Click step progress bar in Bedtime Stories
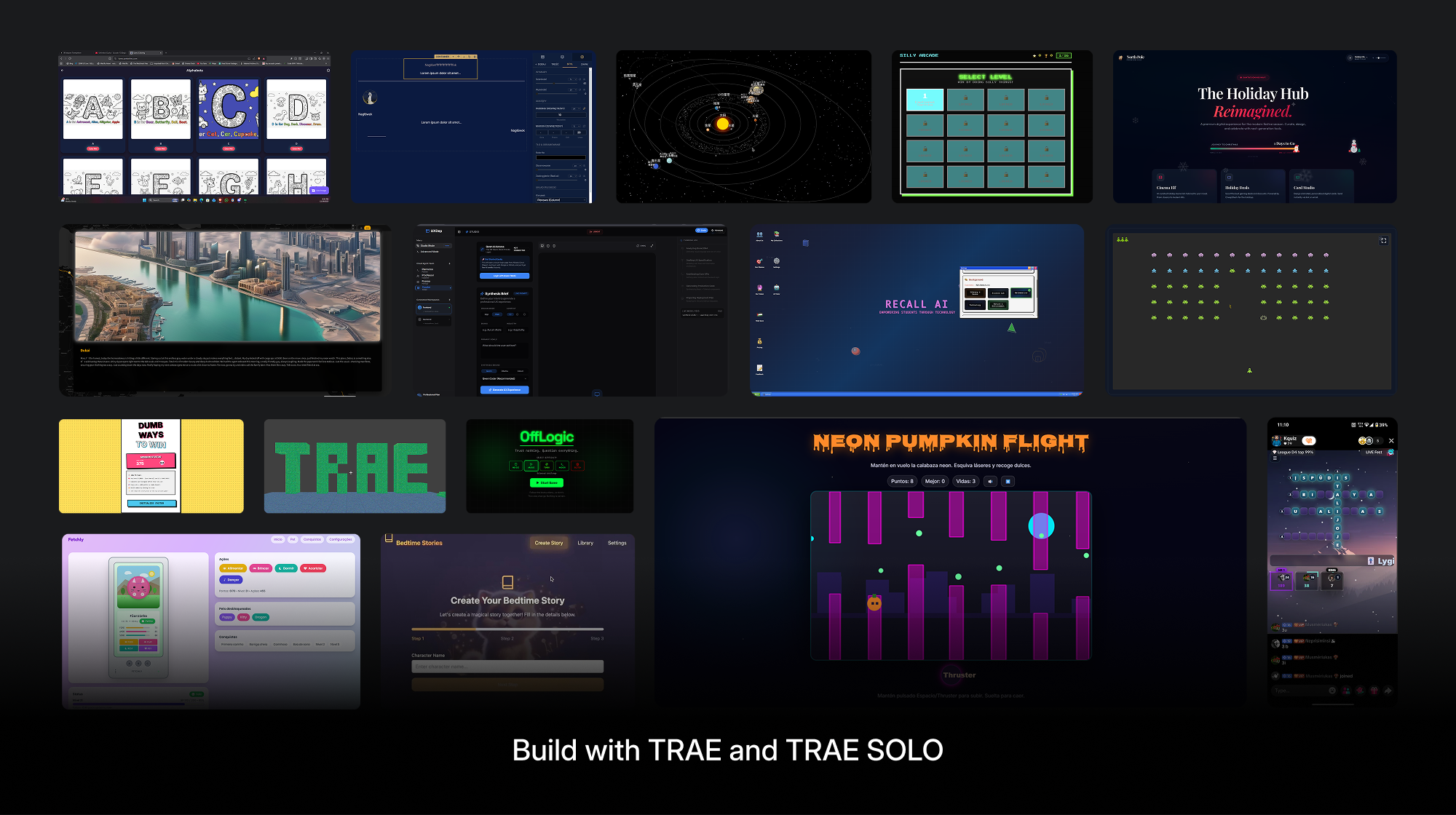This screenshot has height=815, width=1456. [507, 629]
